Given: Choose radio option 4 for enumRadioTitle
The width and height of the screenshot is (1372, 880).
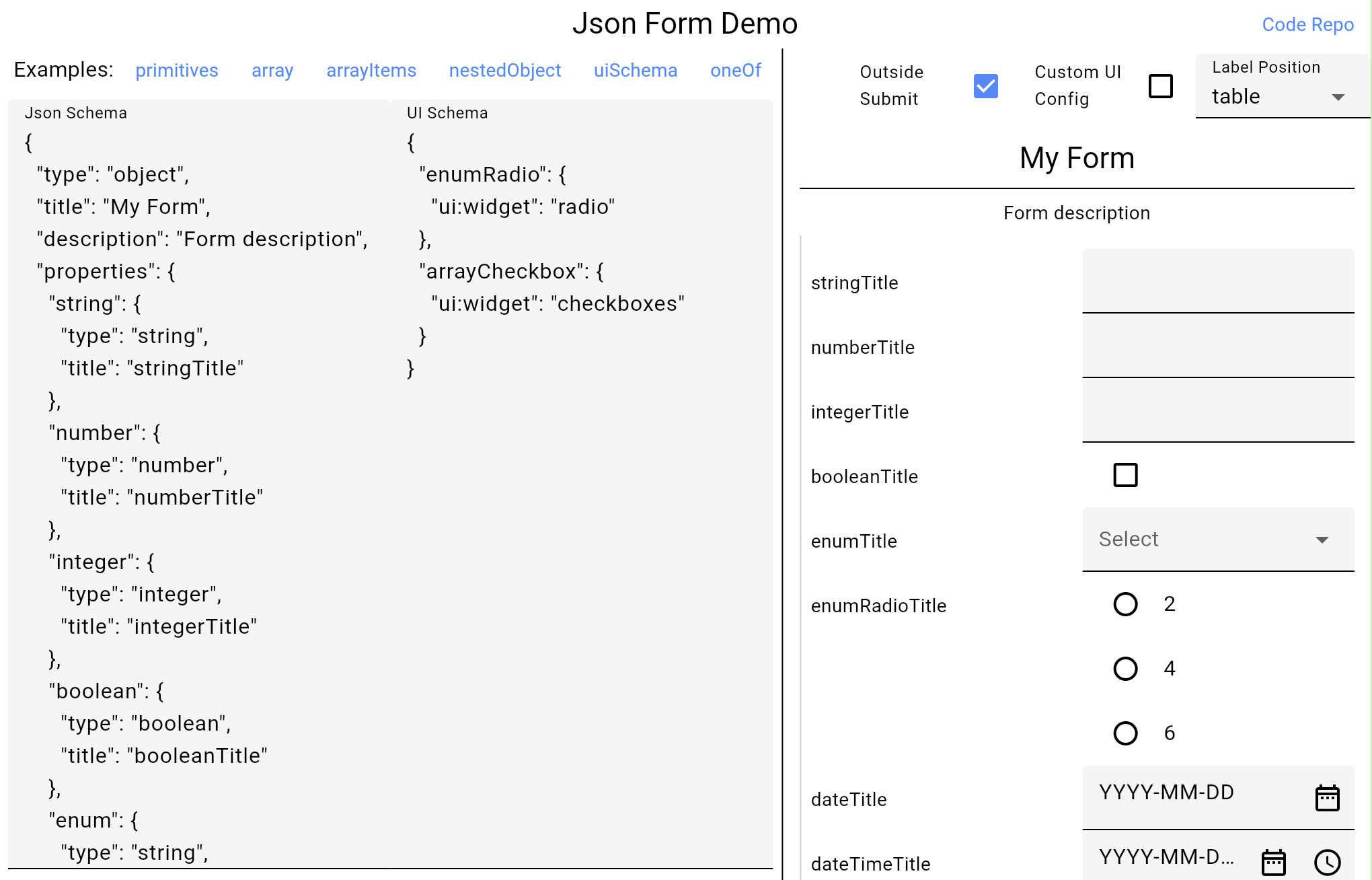Looking at the screenshot, I should tap(1125, 669).
